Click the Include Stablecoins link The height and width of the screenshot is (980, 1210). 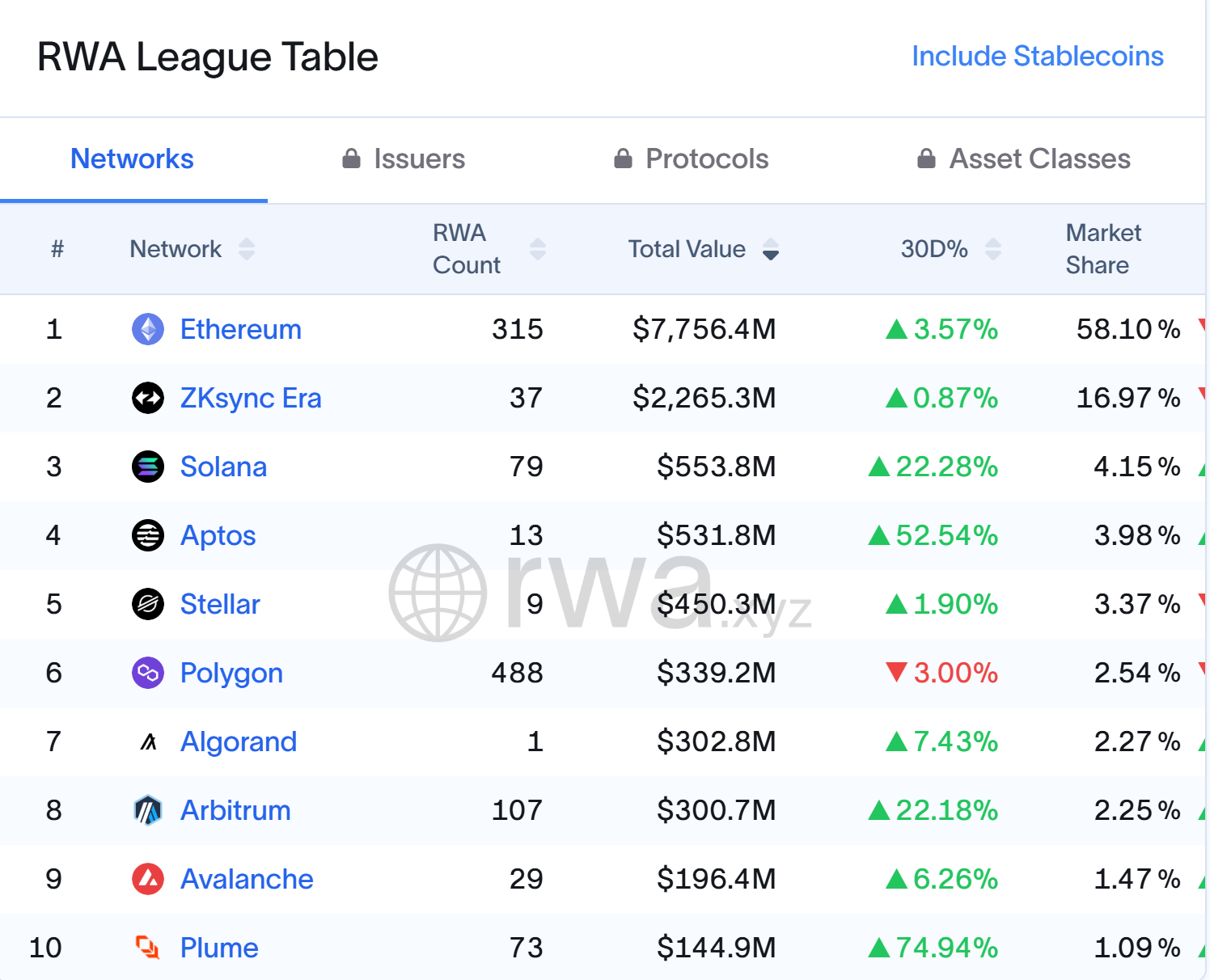[x=1037, y=56]
